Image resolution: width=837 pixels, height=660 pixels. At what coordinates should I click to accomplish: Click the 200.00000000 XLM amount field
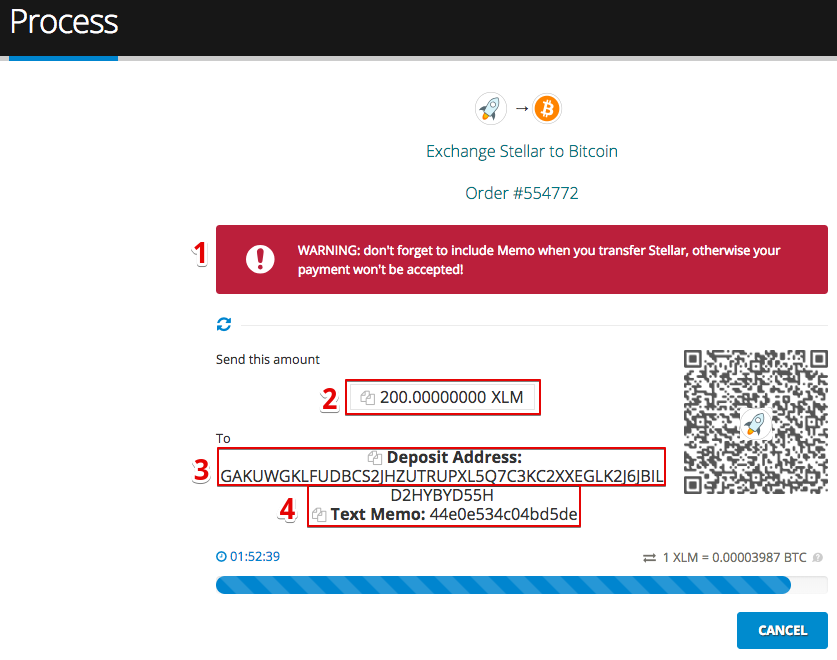click(x=443, y=397)
